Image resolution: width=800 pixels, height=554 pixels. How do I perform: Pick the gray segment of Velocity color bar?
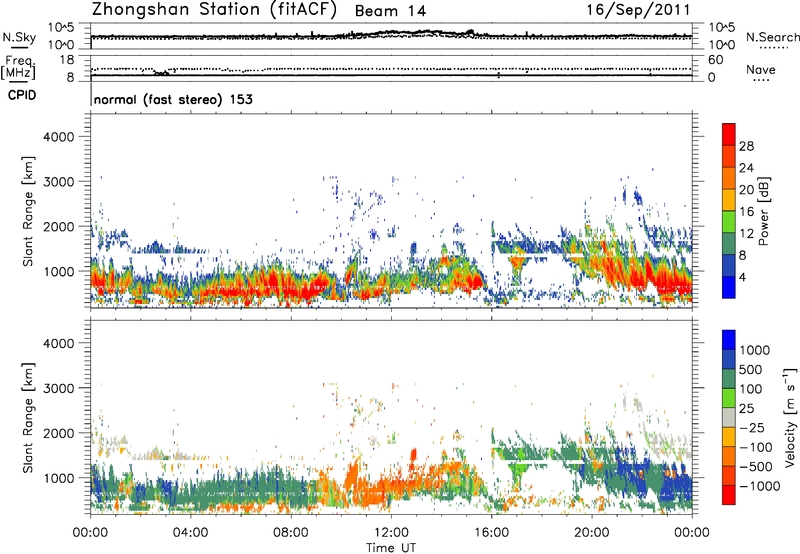coord(729,417)
